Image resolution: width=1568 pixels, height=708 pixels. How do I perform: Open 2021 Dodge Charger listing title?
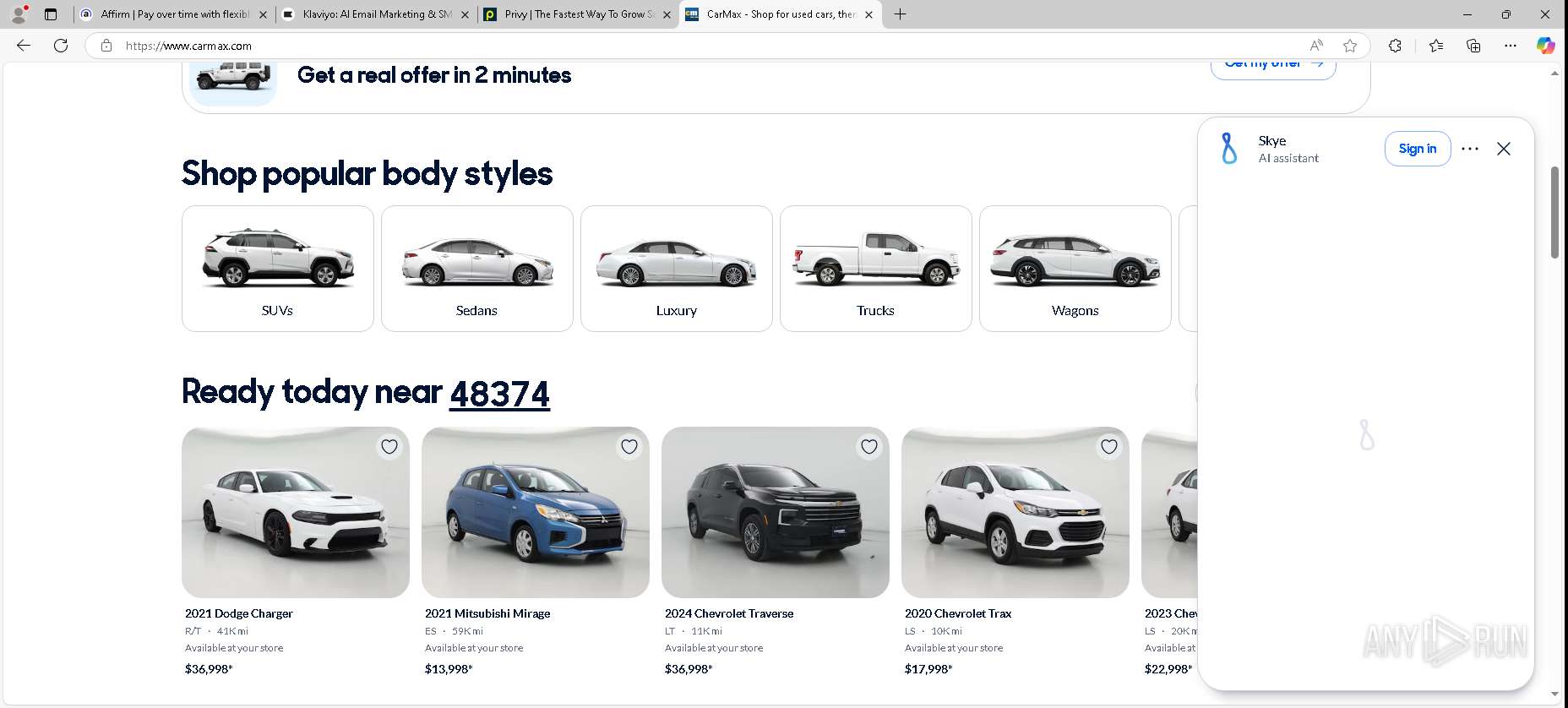239,613
